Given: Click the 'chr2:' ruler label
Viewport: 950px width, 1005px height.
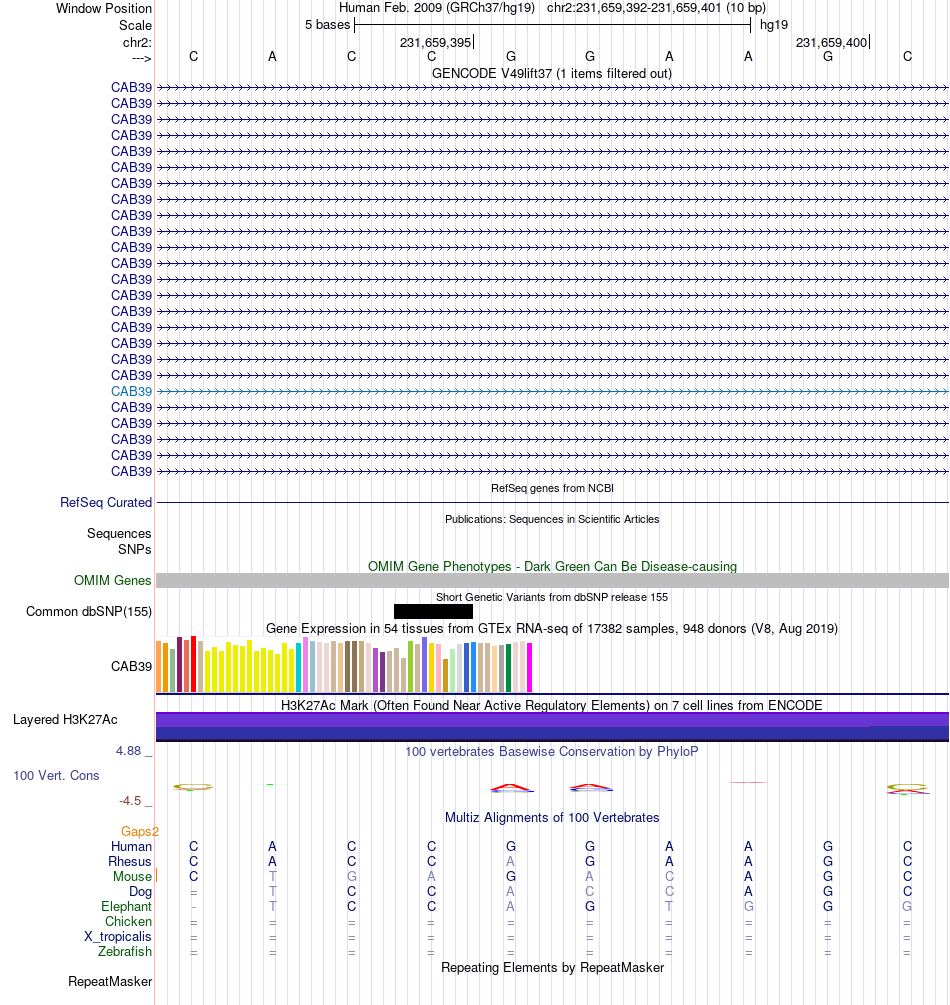Looking at the screenshot, I should click(137, 43).
